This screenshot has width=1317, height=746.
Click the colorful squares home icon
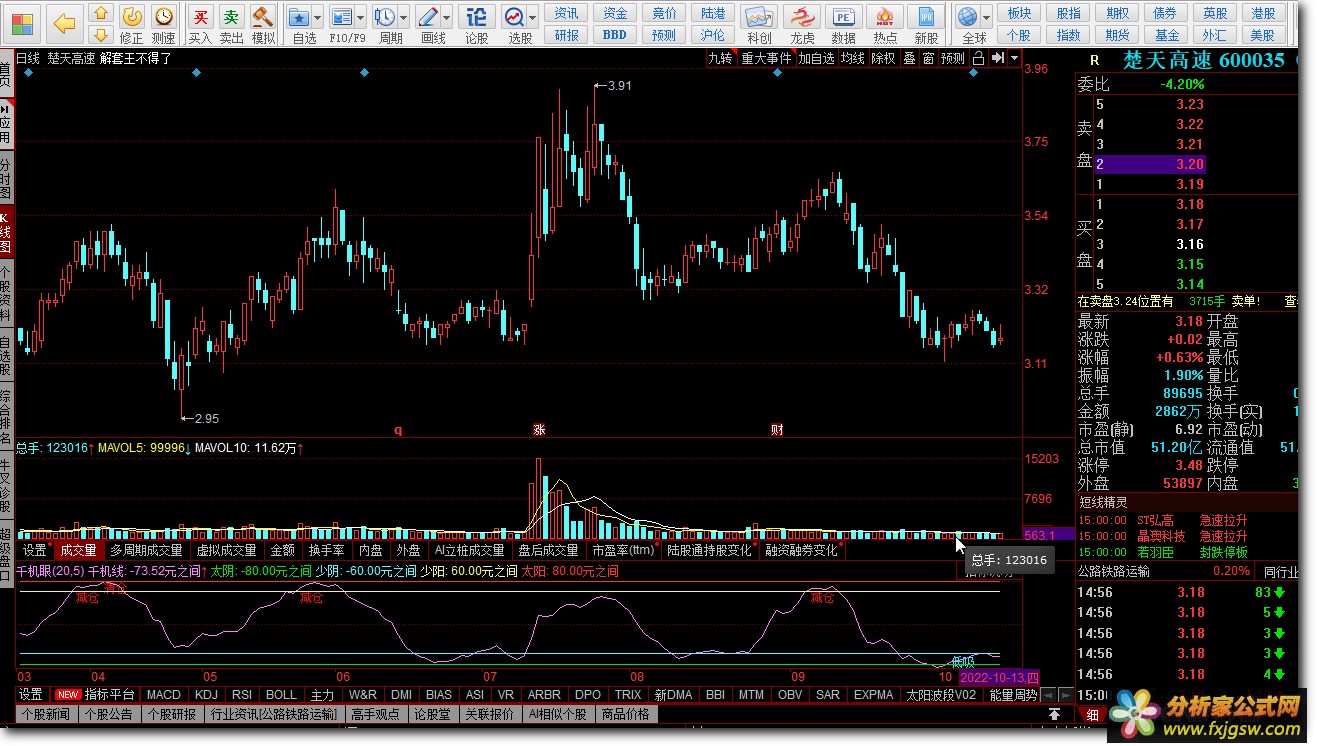point(22,22)
